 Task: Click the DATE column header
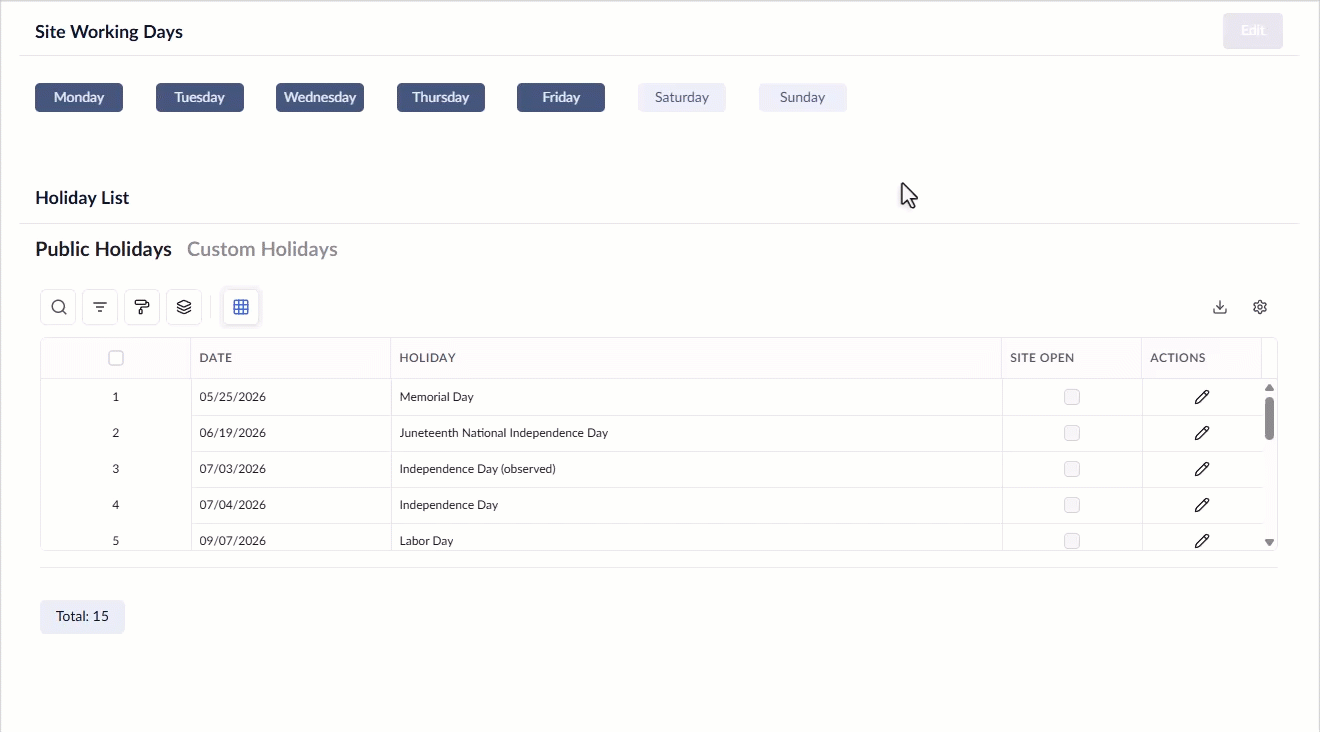tap(290, 358)
